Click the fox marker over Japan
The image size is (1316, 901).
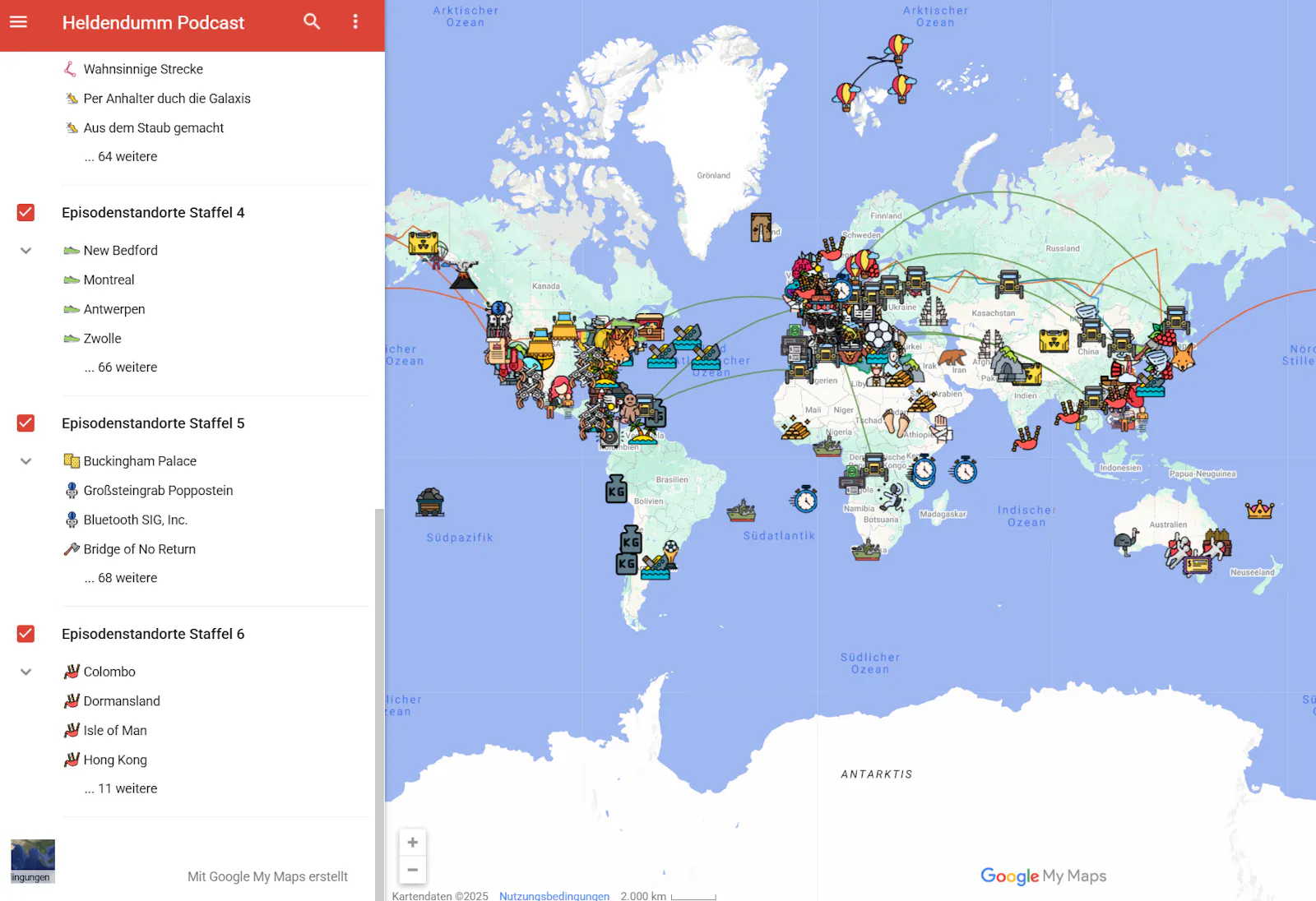click(1183, 358)
